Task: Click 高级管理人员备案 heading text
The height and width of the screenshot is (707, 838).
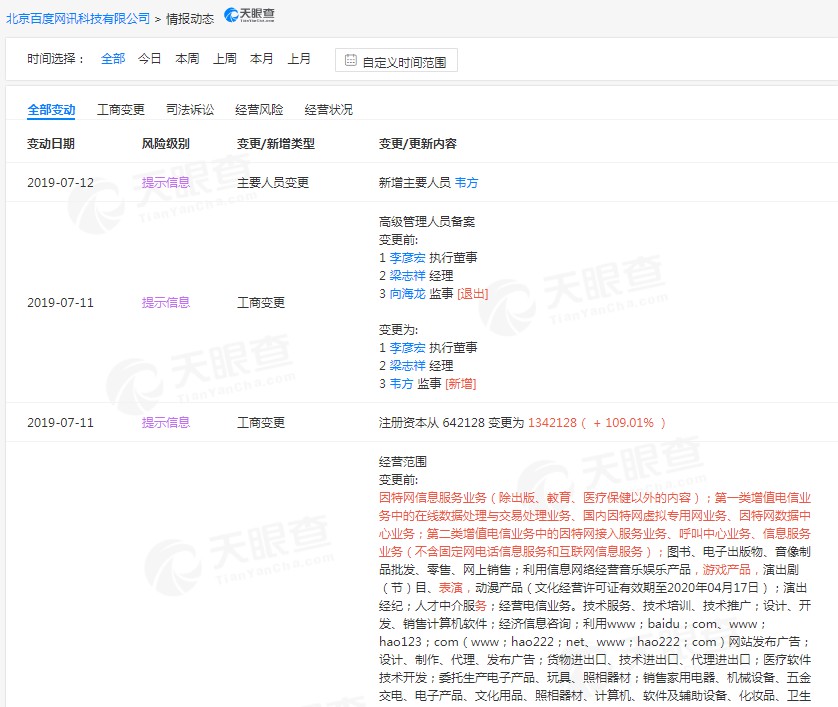Action: [x=427, y=222]
